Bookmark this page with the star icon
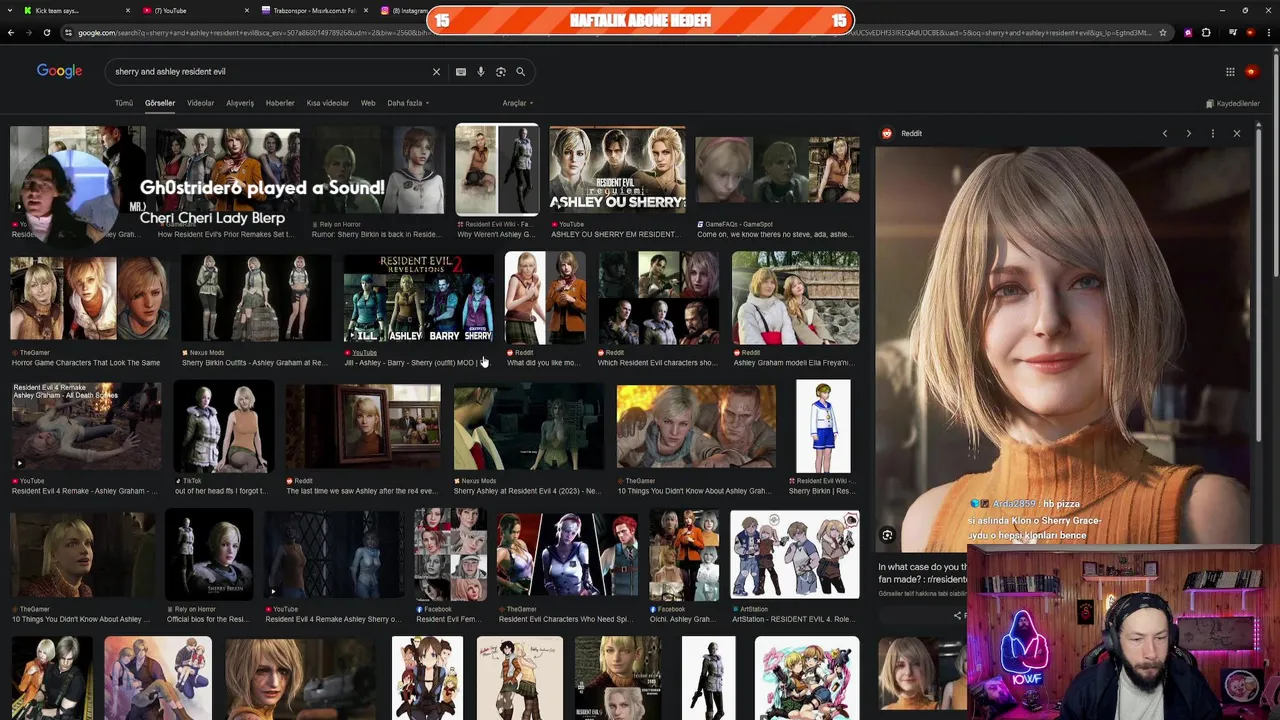Viewport: 1280px width, 720px height. coord(1163,32)
